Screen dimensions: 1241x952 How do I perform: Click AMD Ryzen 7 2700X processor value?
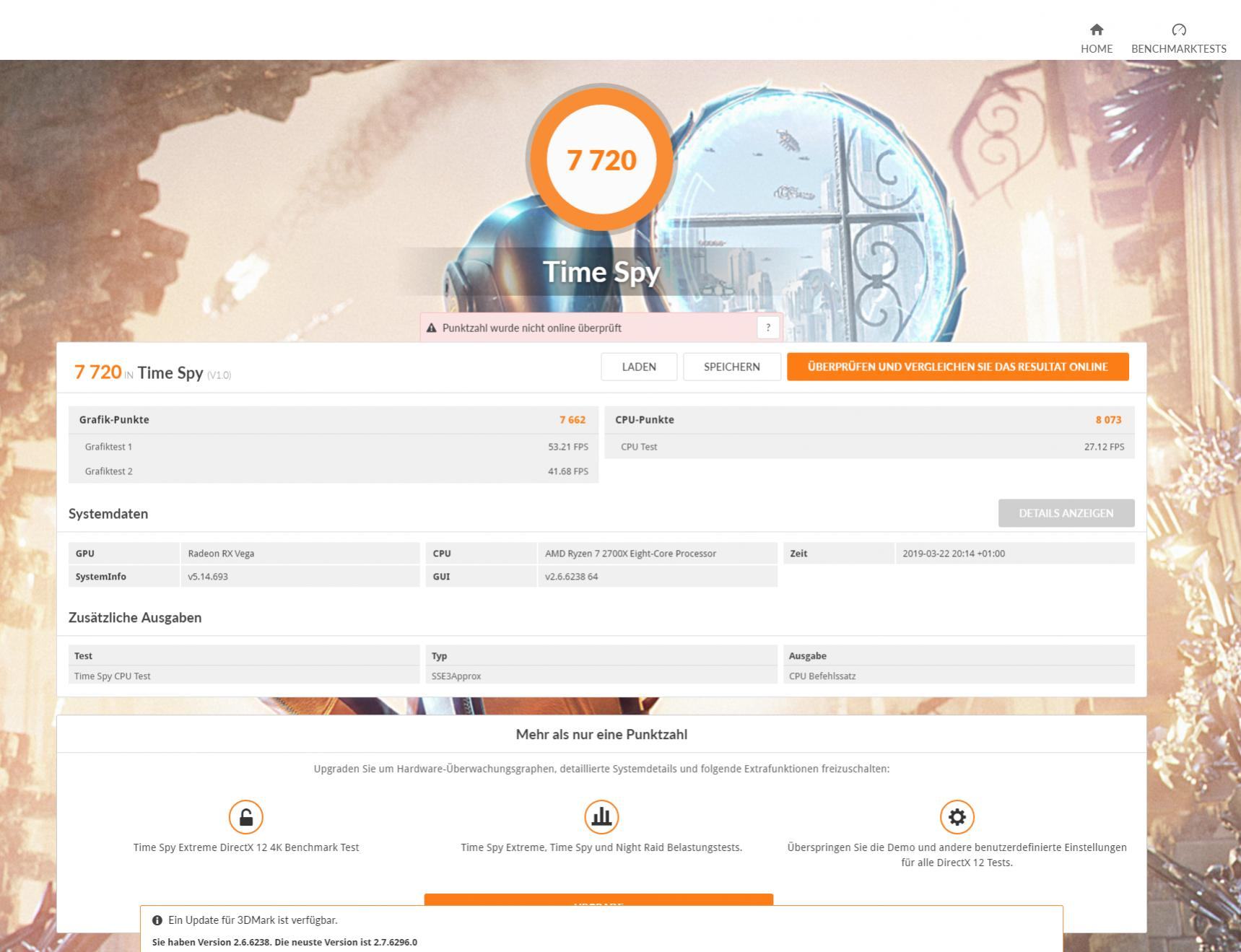(x=630, y=554)
